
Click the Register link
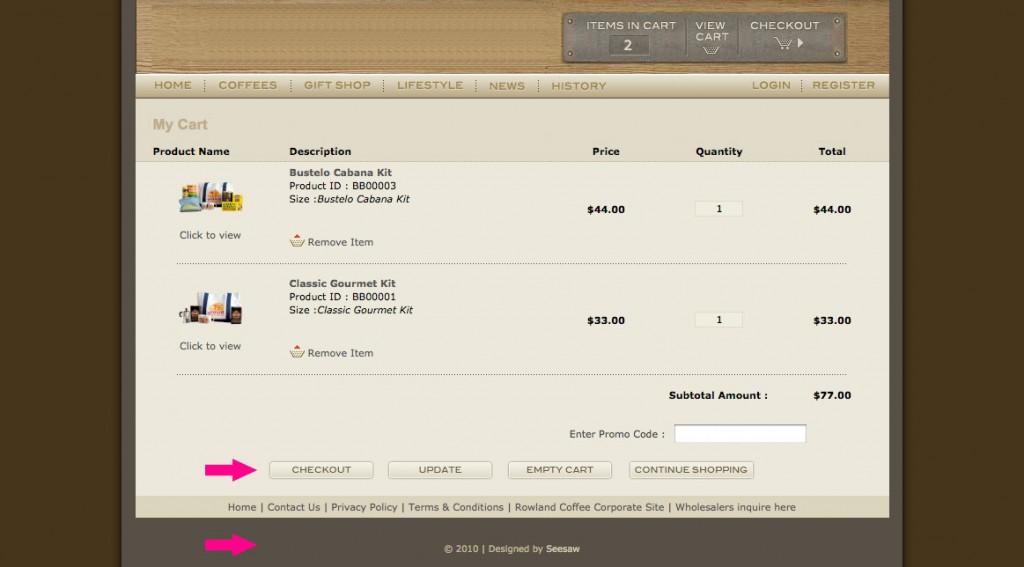point(844,85)
